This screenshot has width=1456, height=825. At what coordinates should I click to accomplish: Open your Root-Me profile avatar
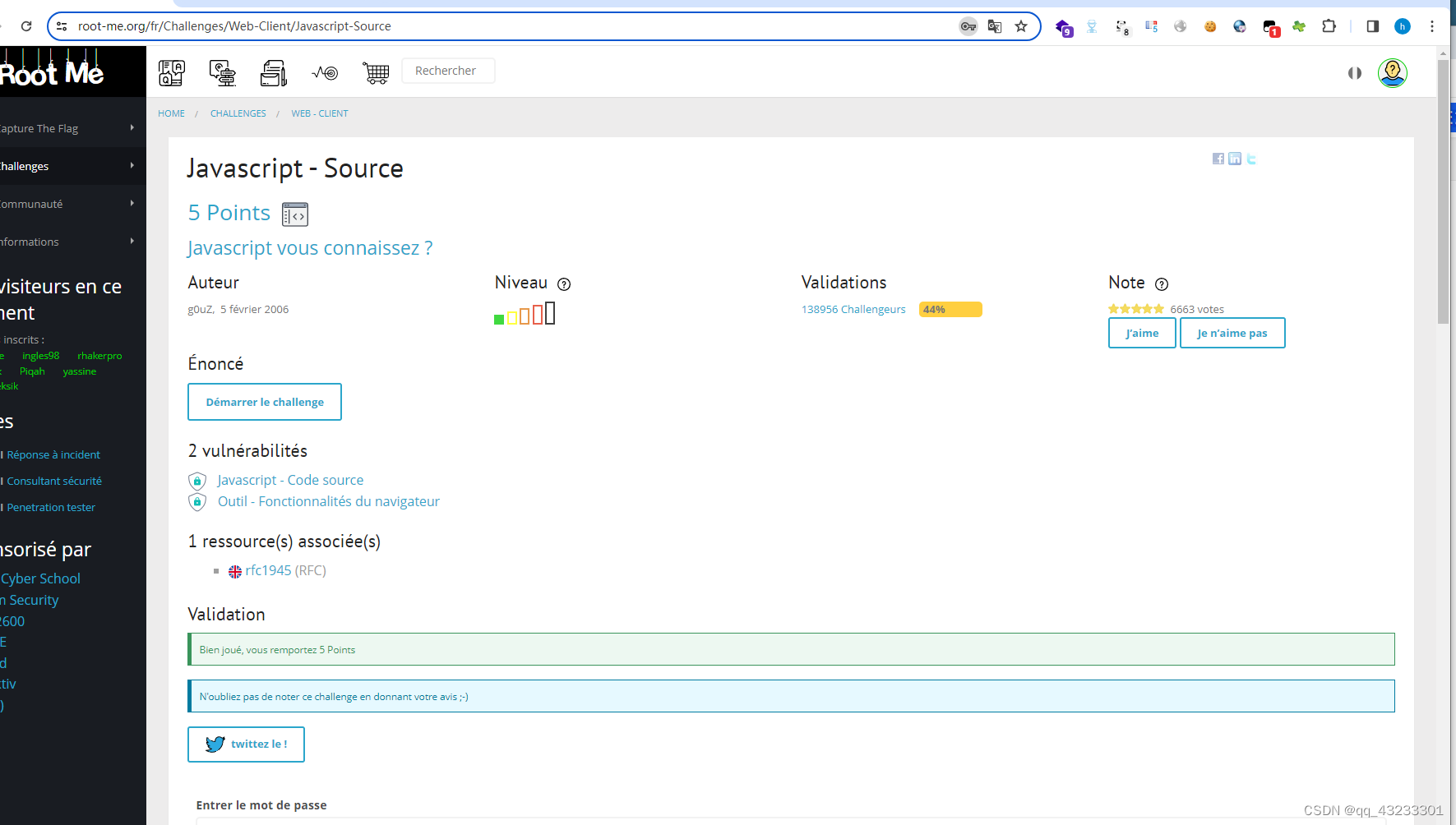point(1392,72)
